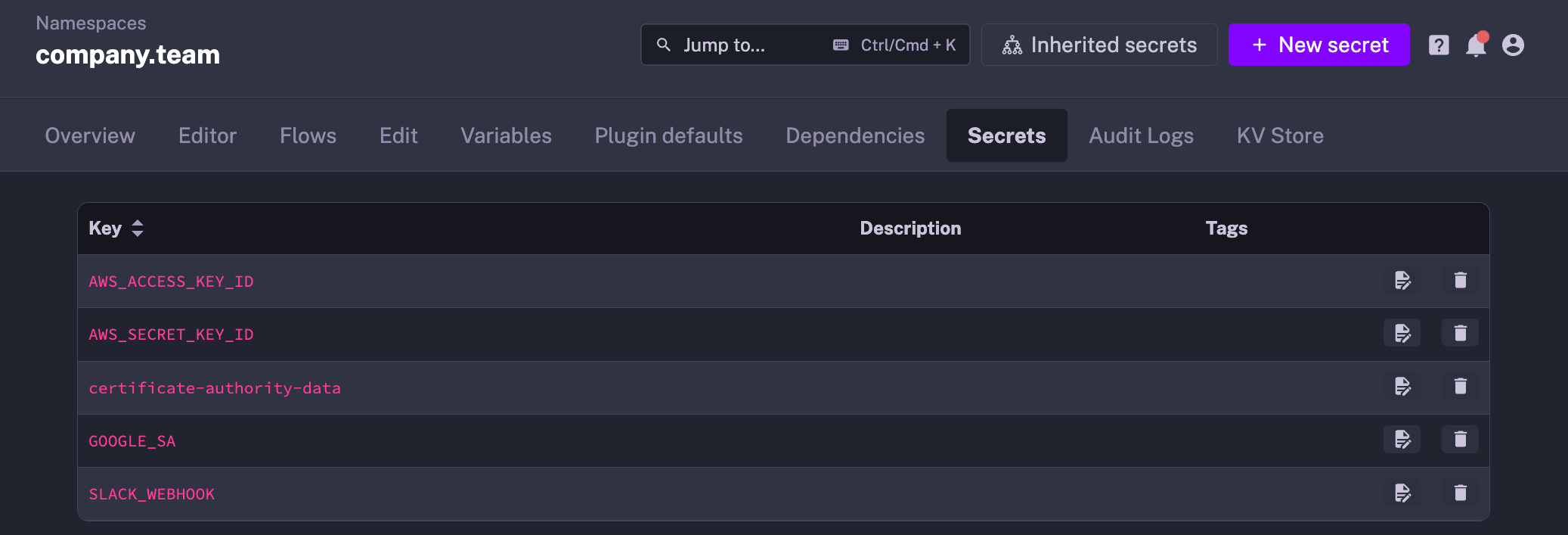This screenshot has width=1568, height=535.
Task: Open the user account profile icon
Action: 1513,45
